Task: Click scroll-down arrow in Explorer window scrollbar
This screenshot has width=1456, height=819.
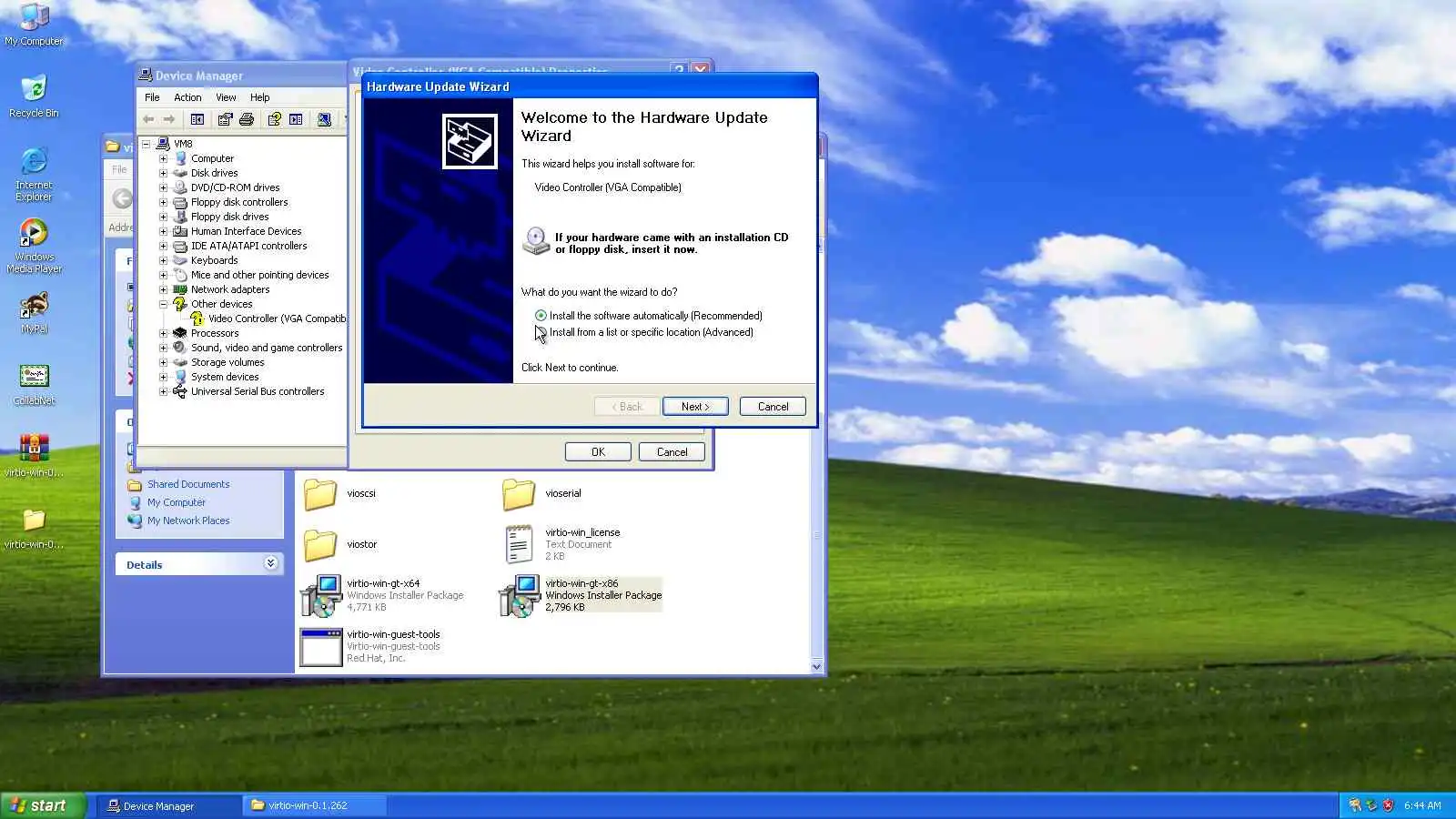Action: [816, 667]
